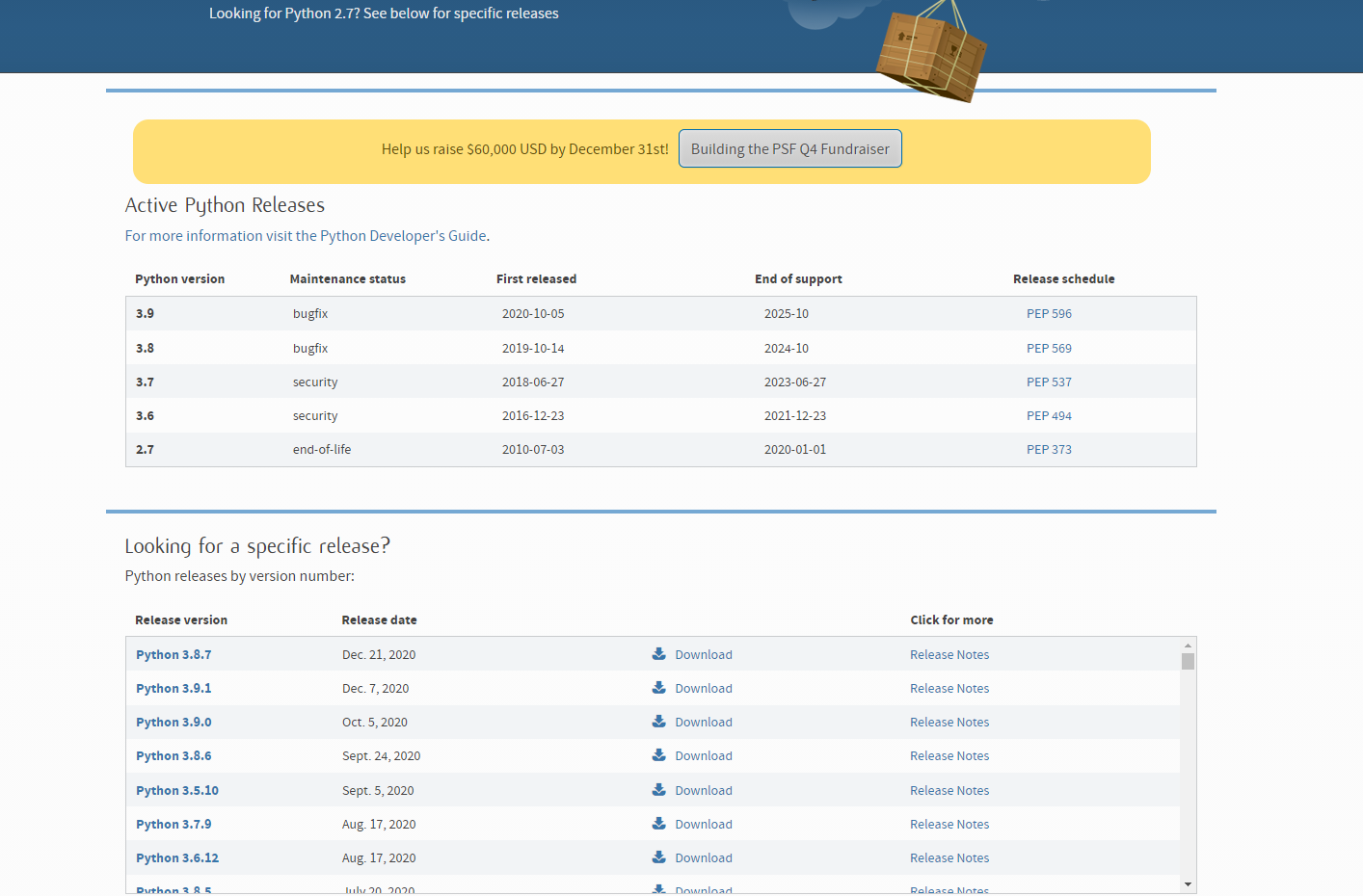1363x896 pixels.
Task: Click download icon for Python 3.8.7
Action: [659, 653]
